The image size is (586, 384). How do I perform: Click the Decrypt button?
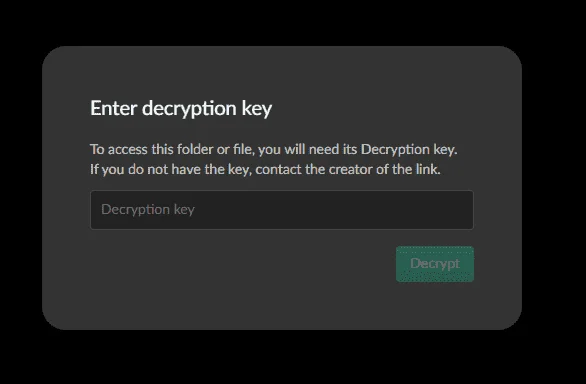pos(435,264)
